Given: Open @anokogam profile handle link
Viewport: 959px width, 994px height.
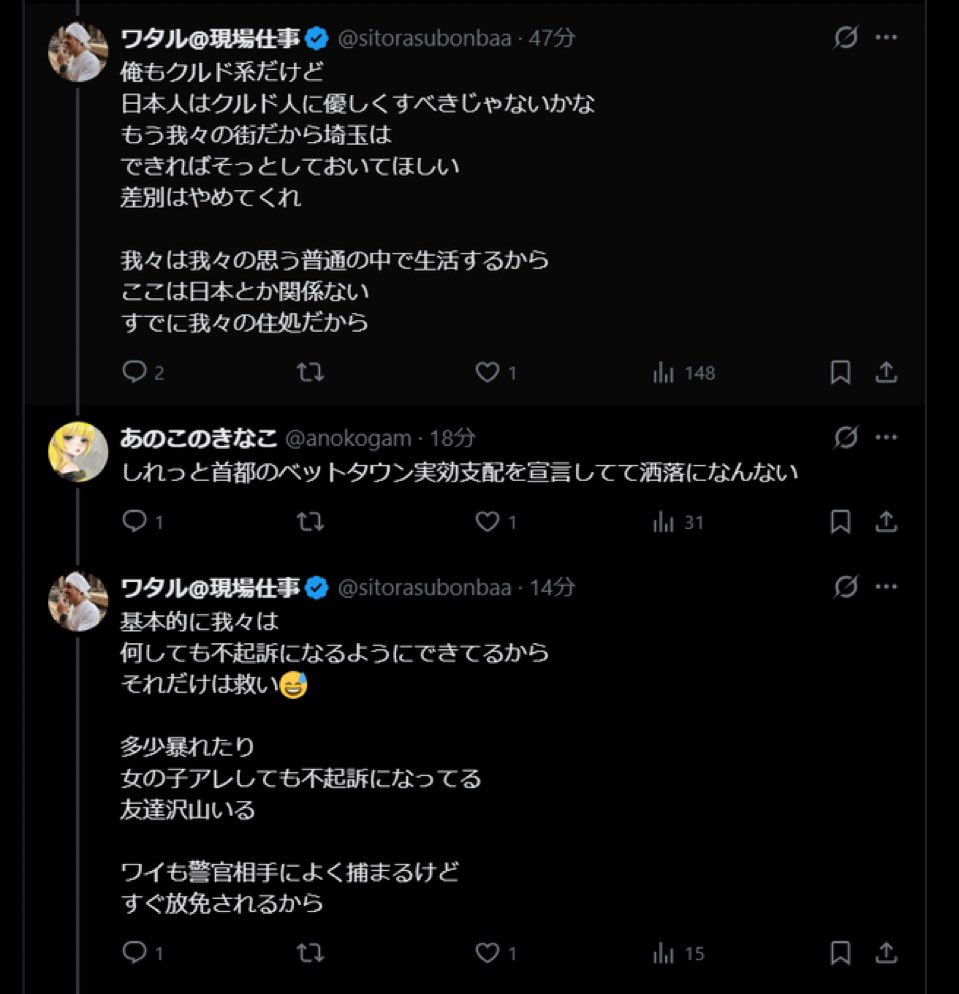Looking at the screenshot, I should click(348, 438).
